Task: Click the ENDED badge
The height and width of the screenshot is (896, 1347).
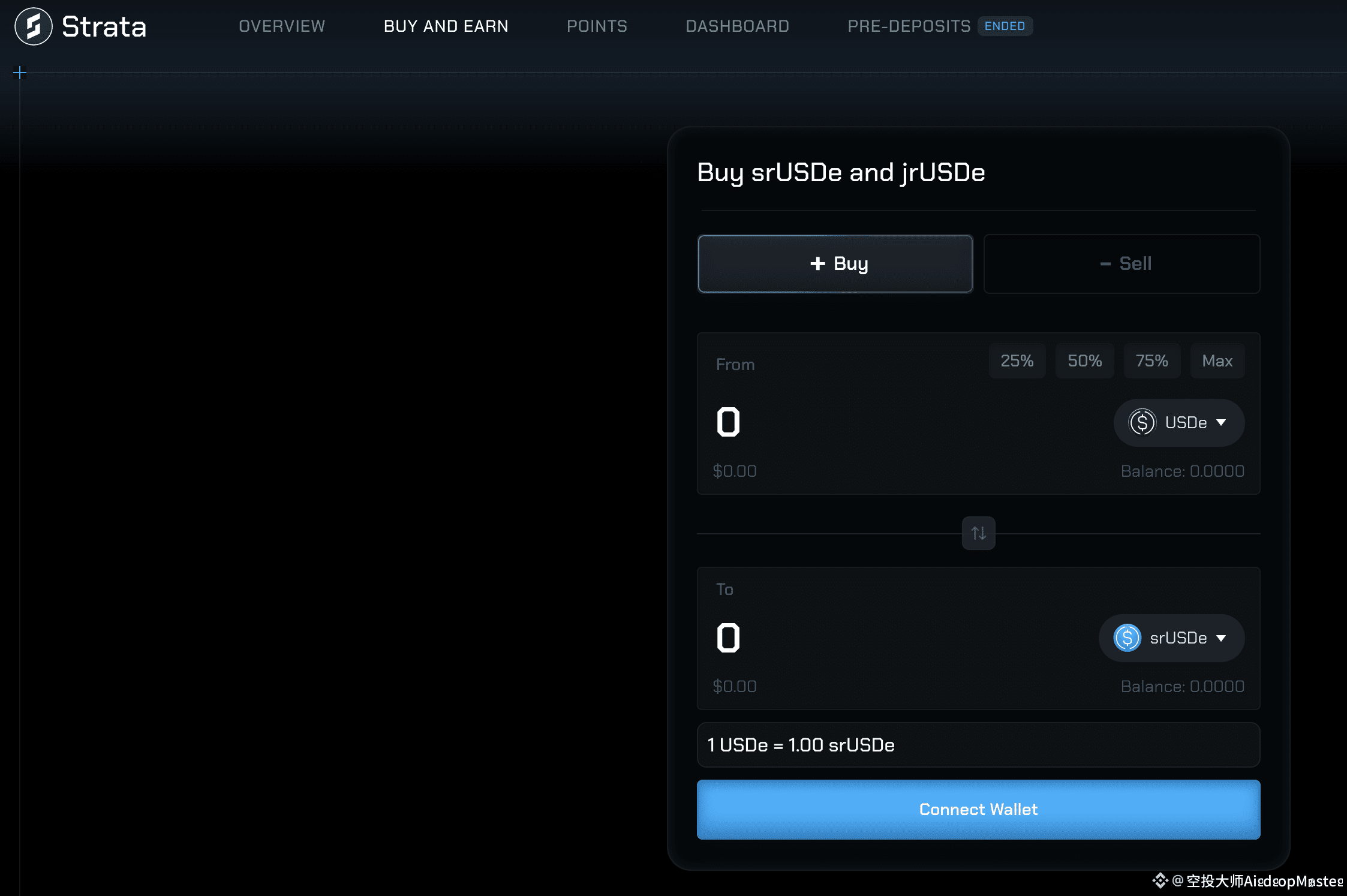Action: pos(1005,26)
